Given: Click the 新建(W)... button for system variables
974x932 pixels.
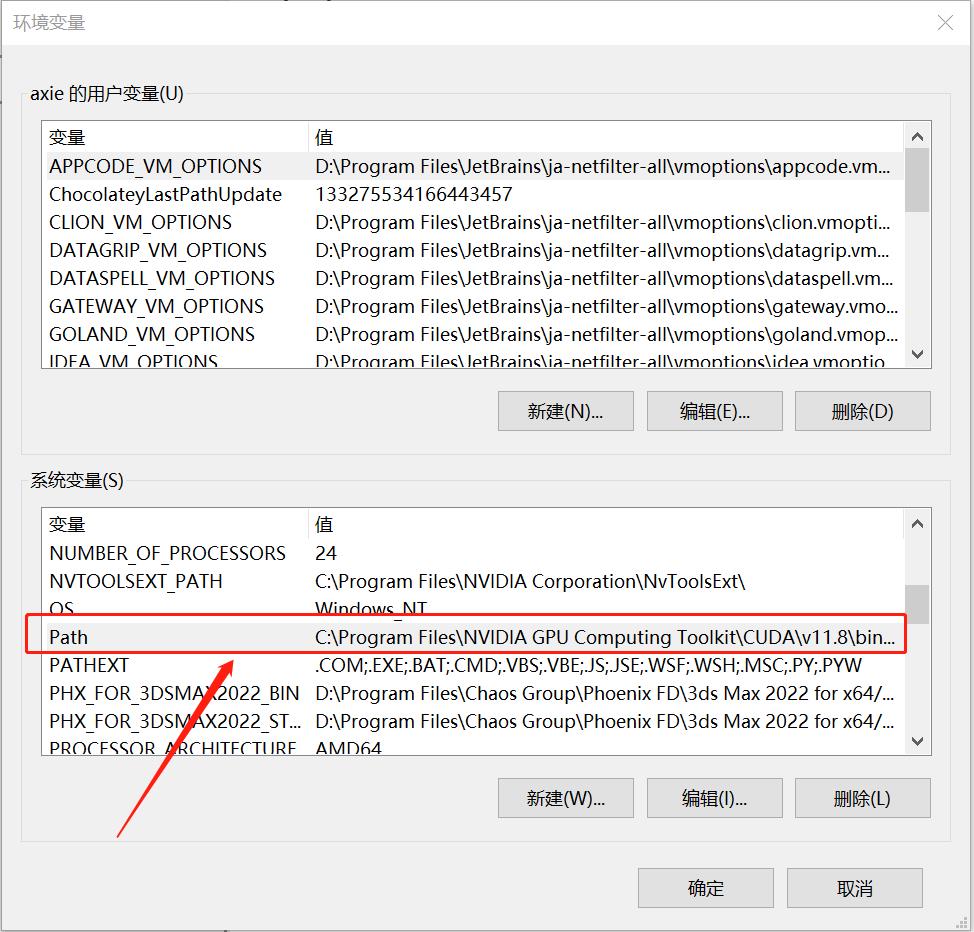Looking at the screenshot, I should [x=565, y=798].
